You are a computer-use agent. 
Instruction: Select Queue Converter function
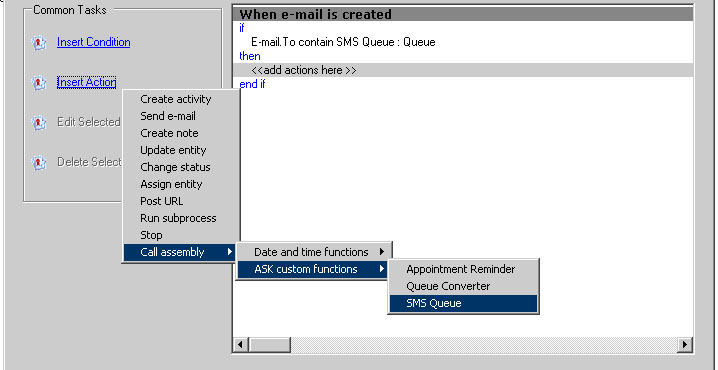(x=463, y=286)
